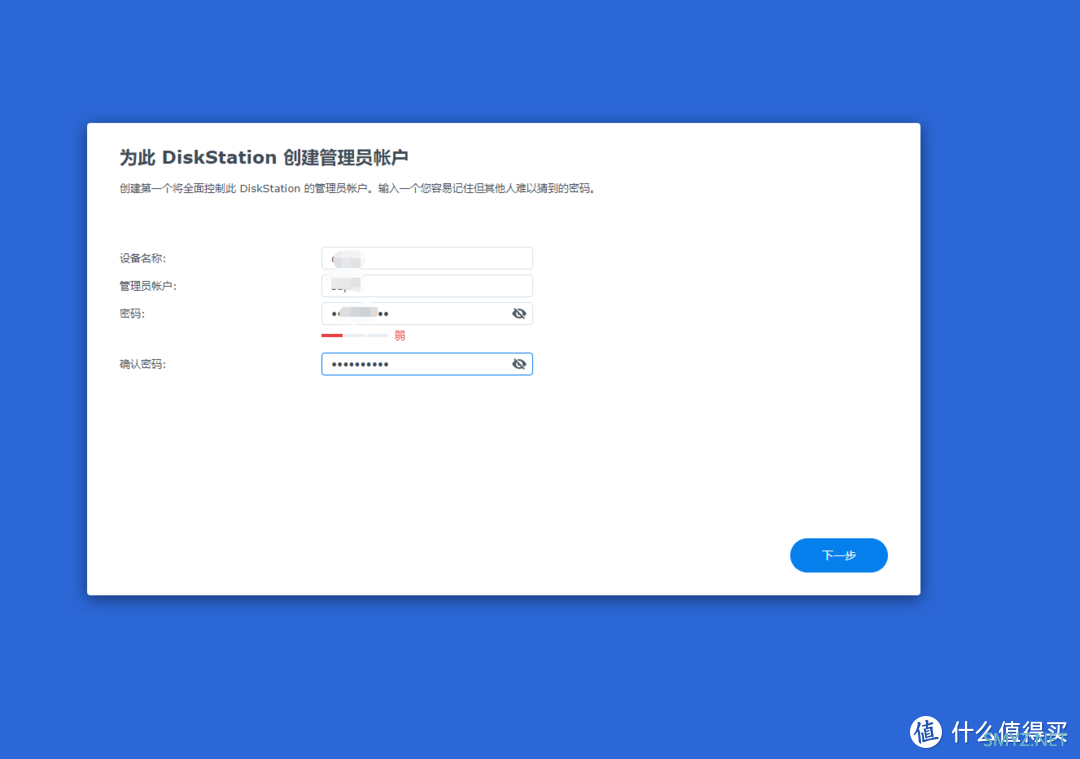Viewport: 1080px width, 759px height.
Task: Click the 管理员帐户 input field
Action: click(x=426, y=286)
